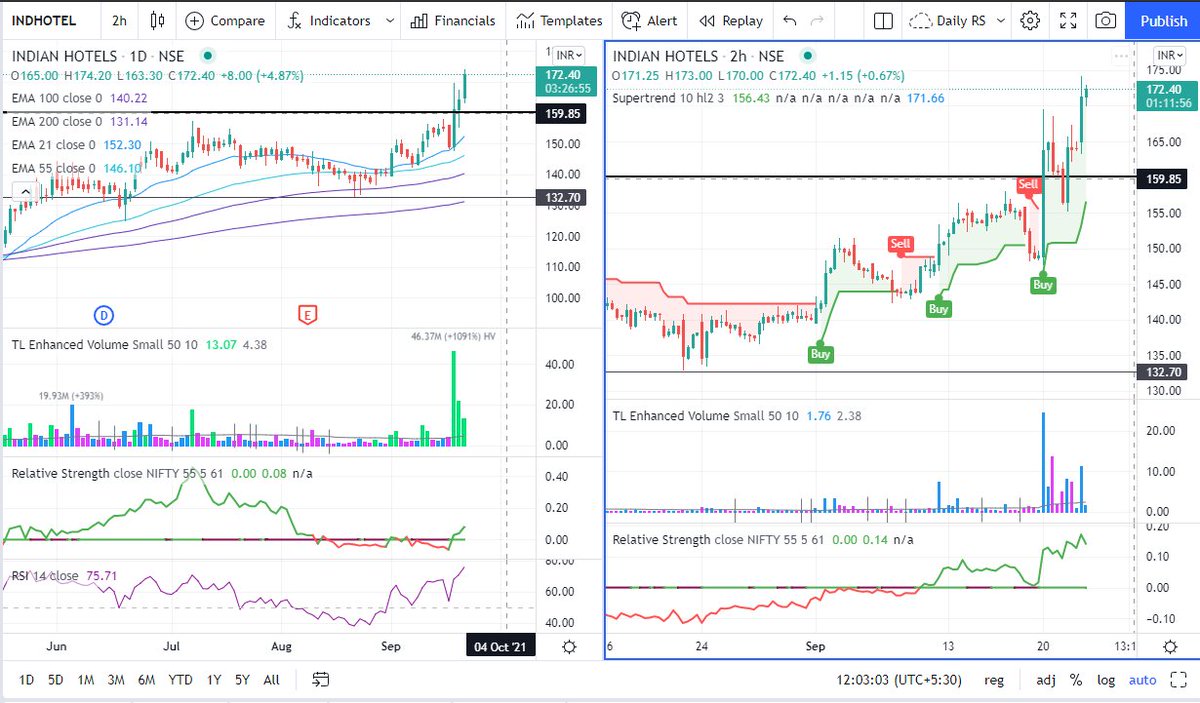
Task: Select left chart Relative Strength legend
Action: pos(116,473)
